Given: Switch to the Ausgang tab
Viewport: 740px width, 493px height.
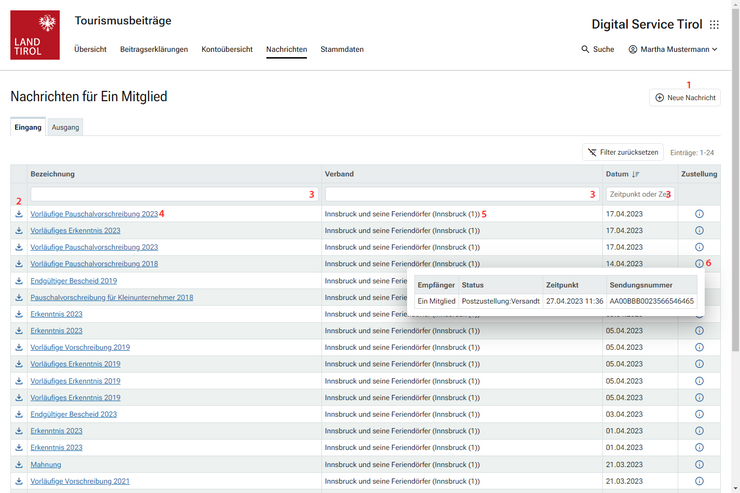Looking at the screenshot, I should coord(66,127).
